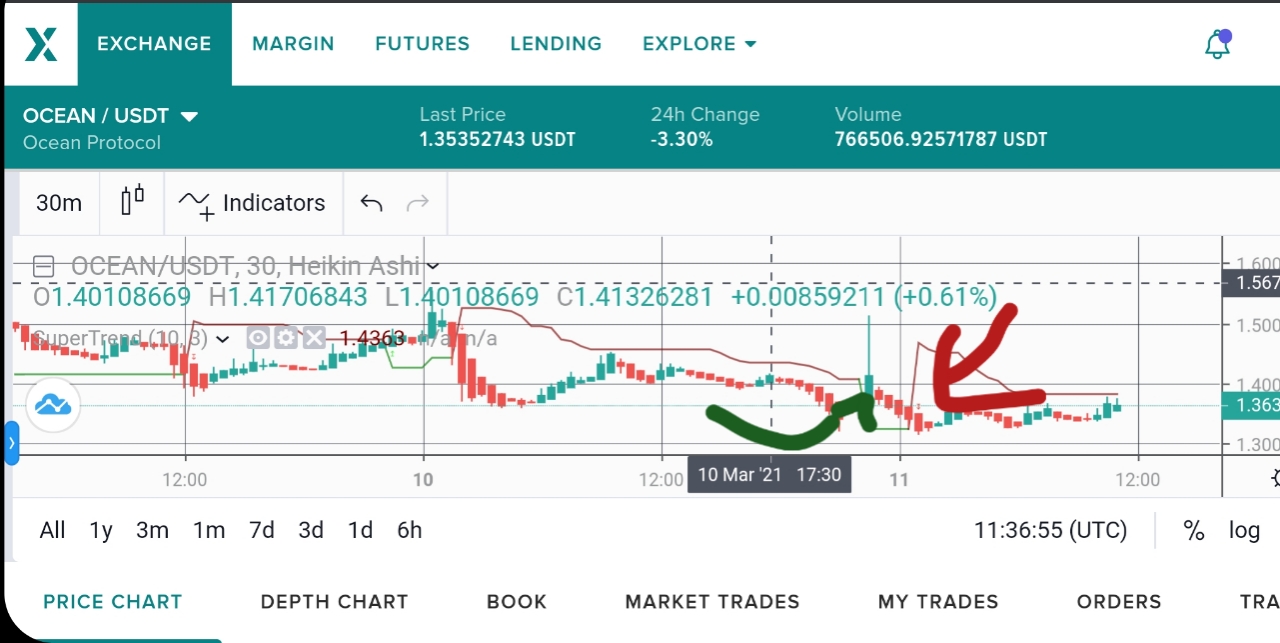Switch to the ORDERS tab
This screenshot has height=643, width=1280.
click(x=1119, y=602)
